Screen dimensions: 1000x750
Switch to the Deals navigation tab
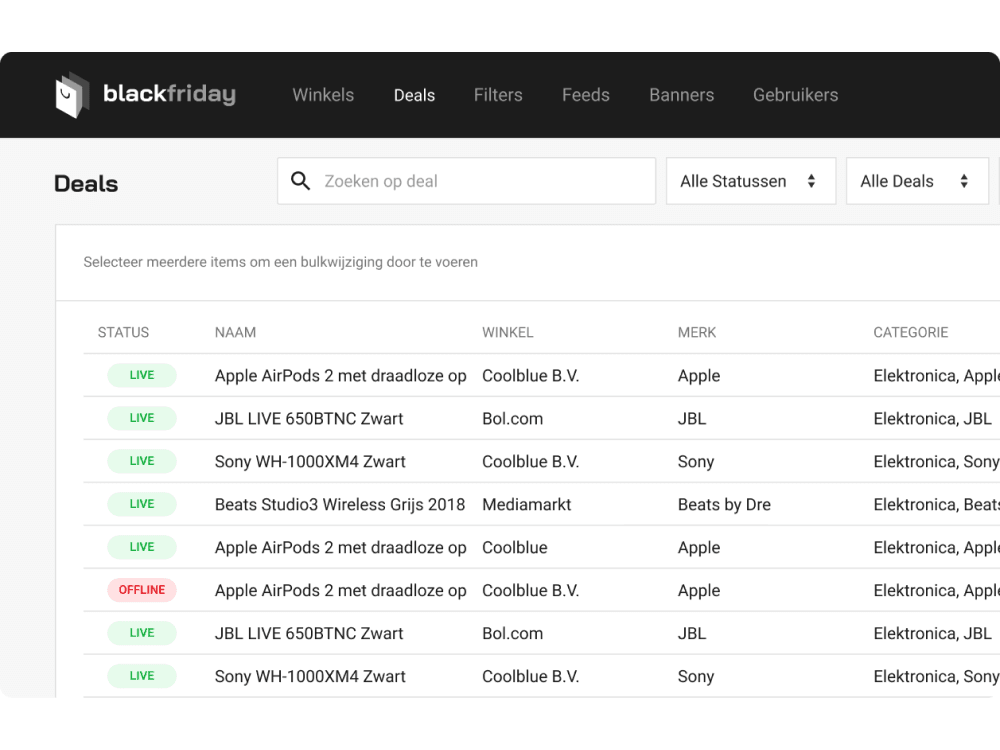415,95
